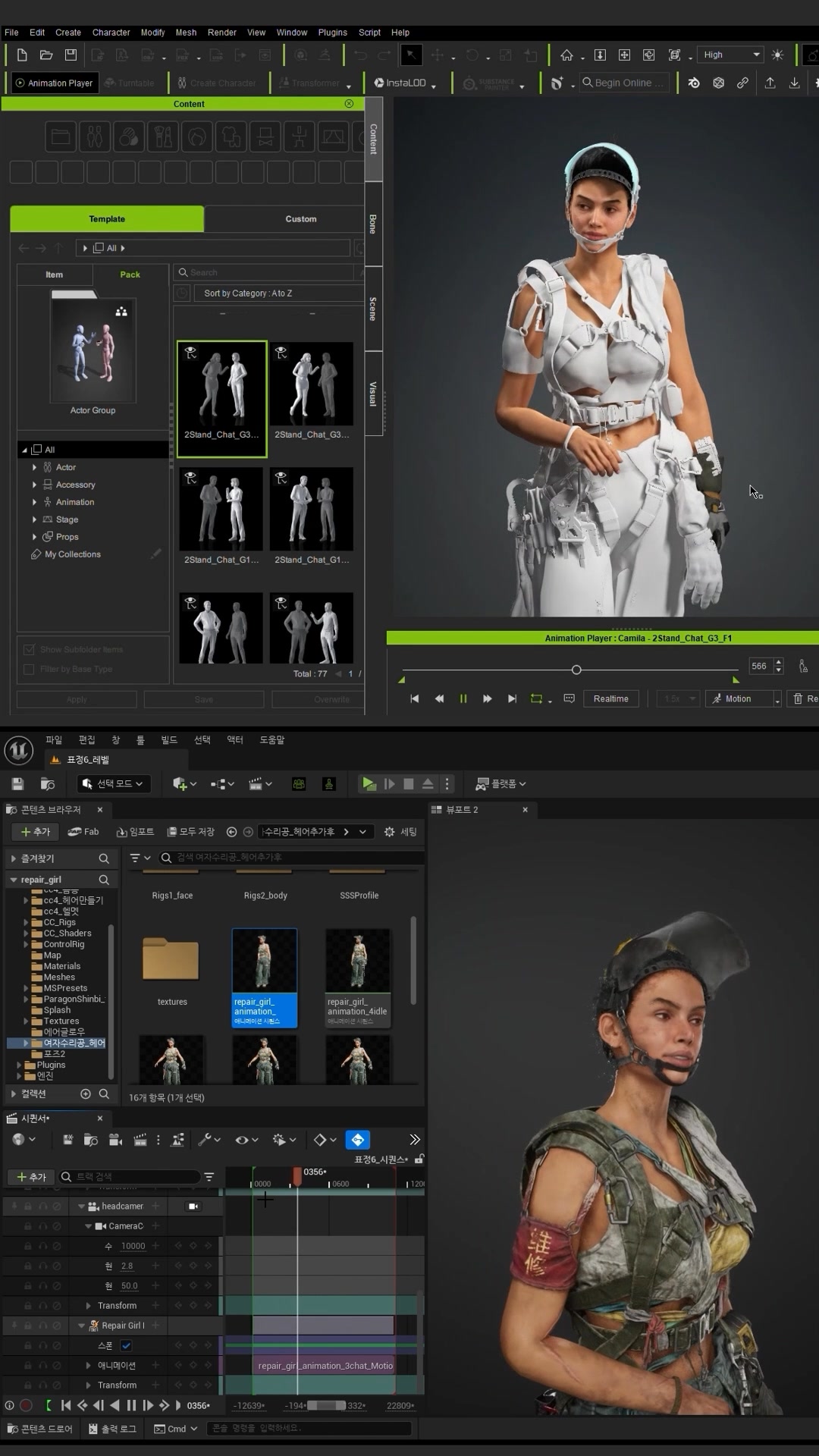Open the 빌드 menu in Unreal

[168, 740]
